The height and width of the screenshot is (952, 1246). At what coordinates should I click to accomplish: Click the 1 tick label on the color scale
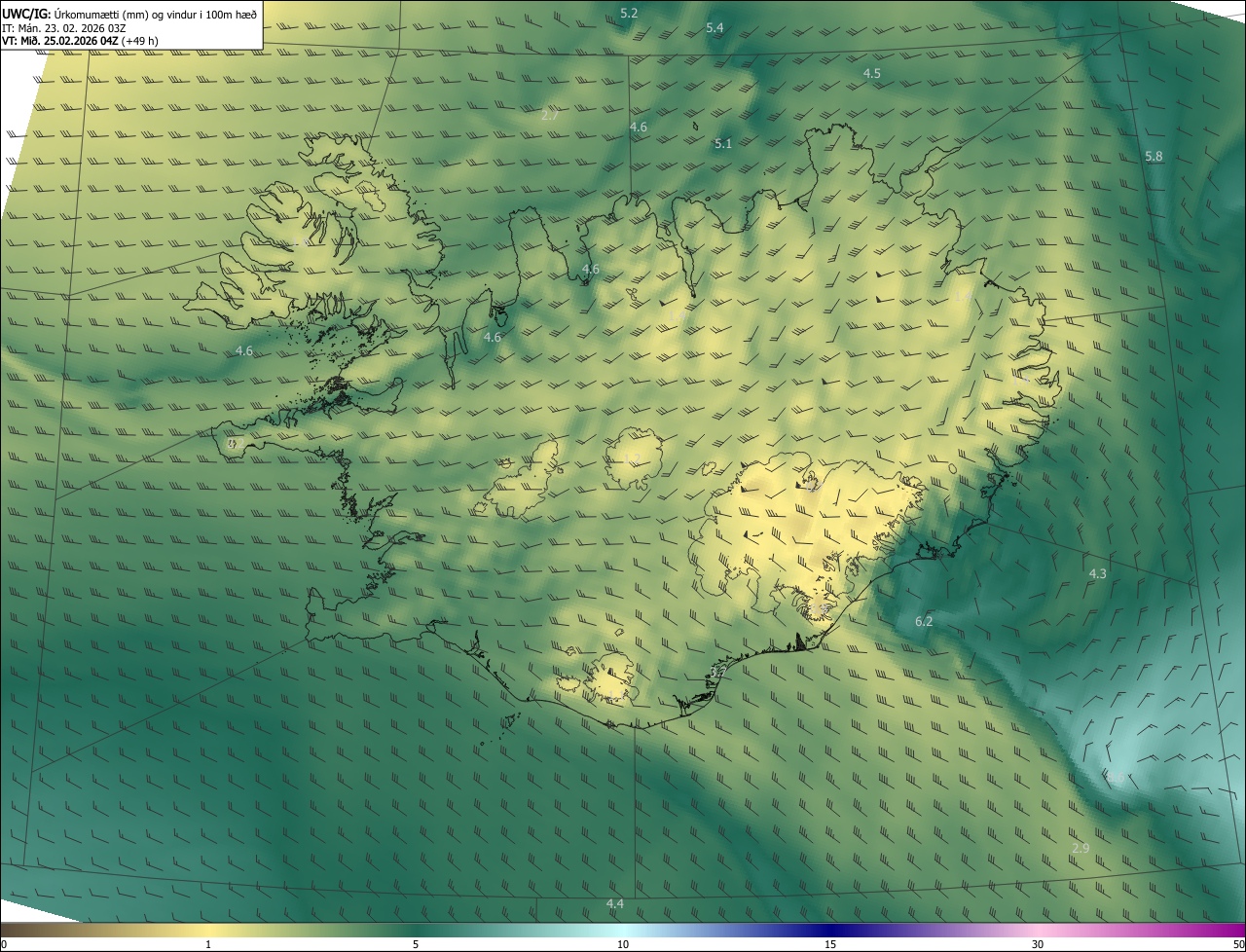click(208, 944)
